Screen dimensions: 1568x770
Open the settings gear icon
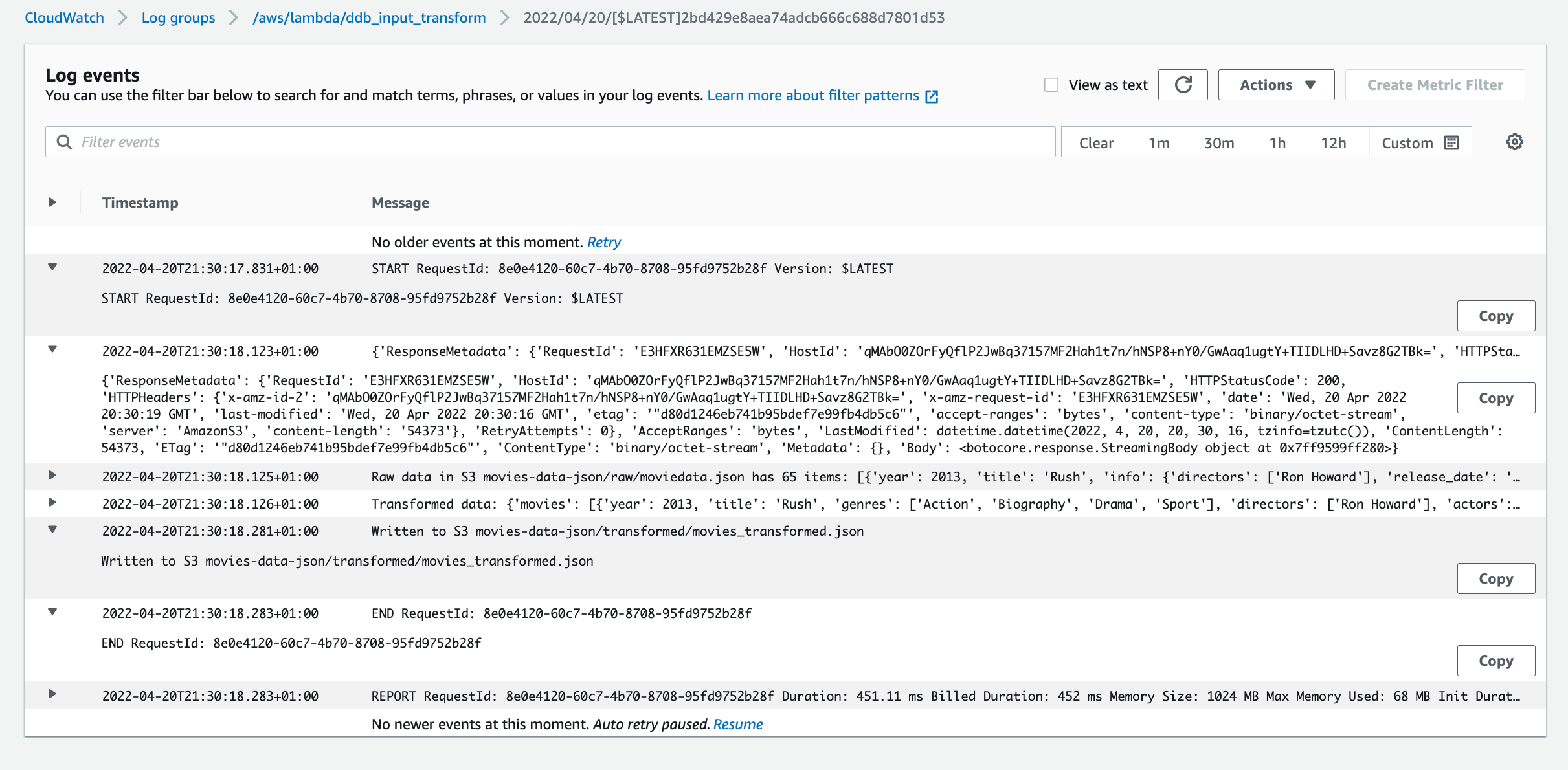point(1514,142)
